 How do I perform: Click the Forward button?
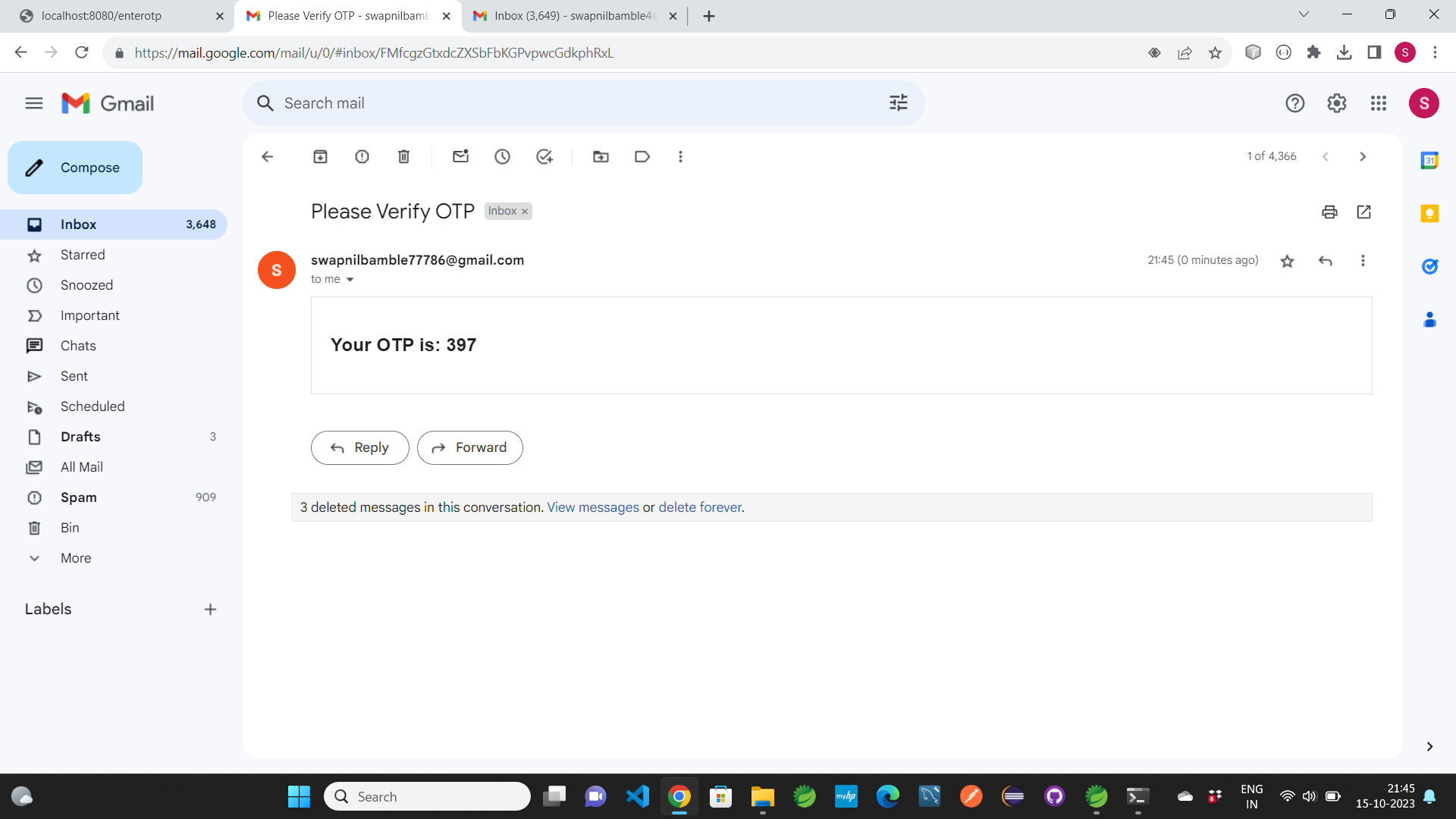pos(469,448)
